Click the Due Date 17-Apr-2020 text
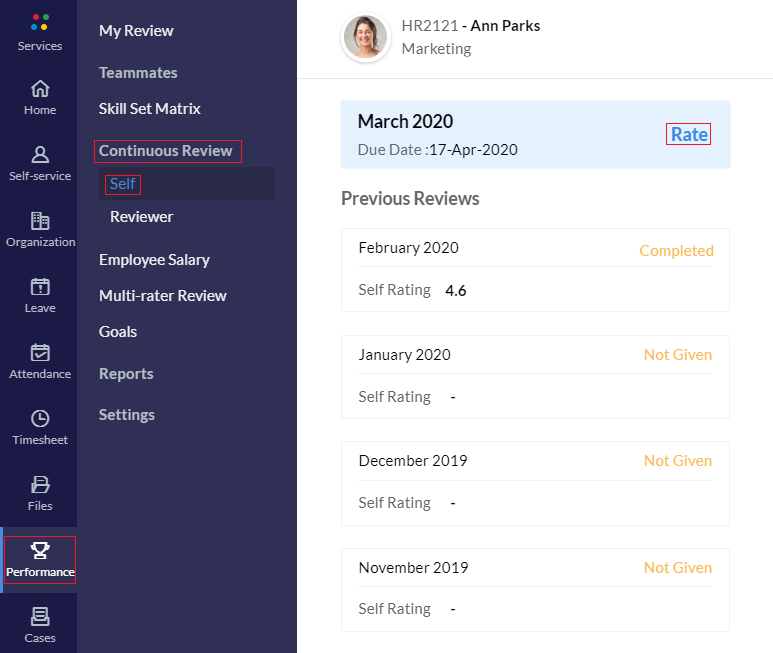The height and width of the screenshot is (653, 773). click(x=438, y=150)
